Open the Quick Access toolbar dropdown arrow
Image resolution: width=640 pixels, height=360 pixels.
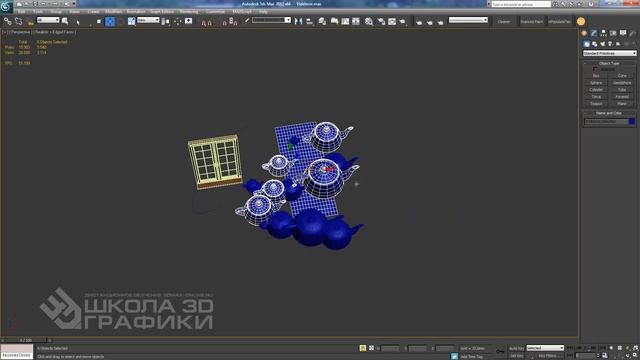pos(73,4)
